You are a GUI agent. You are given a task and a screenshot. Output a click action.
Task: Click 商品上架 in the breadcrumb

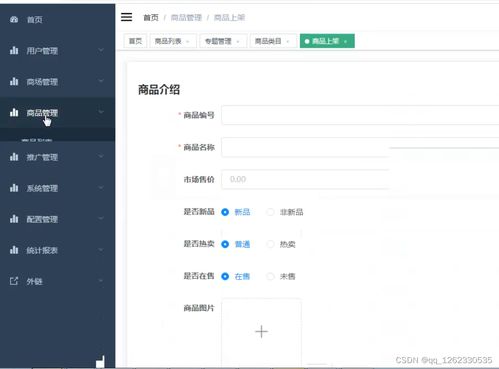pyautogui.click(x=229, y=18)
